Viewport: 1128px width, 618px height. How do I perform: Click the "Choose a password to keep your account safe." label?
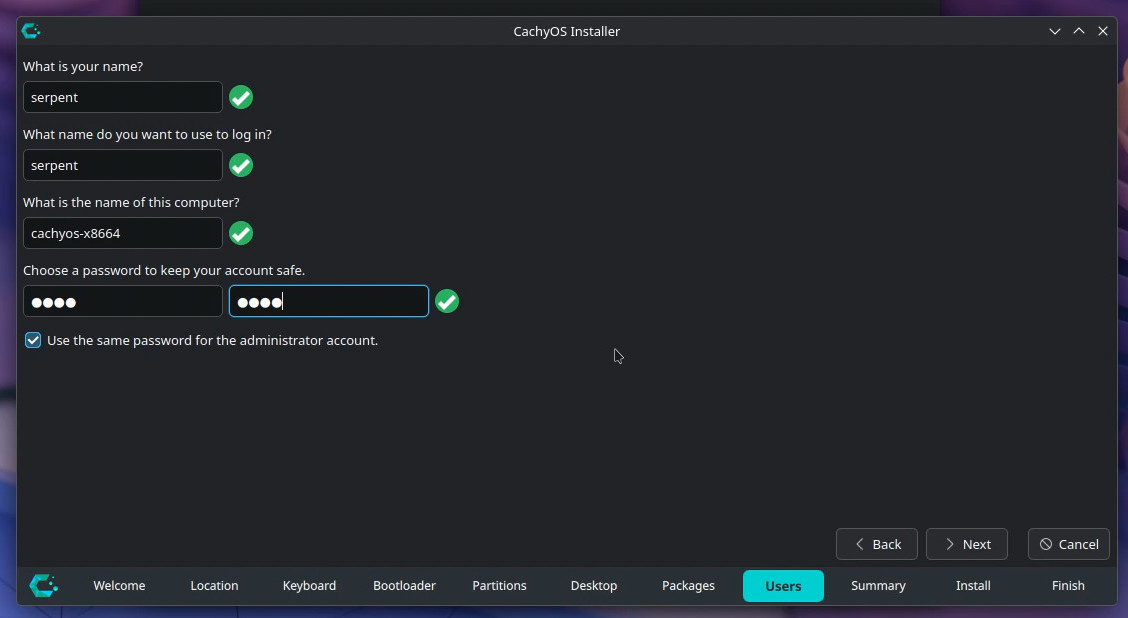164,271
